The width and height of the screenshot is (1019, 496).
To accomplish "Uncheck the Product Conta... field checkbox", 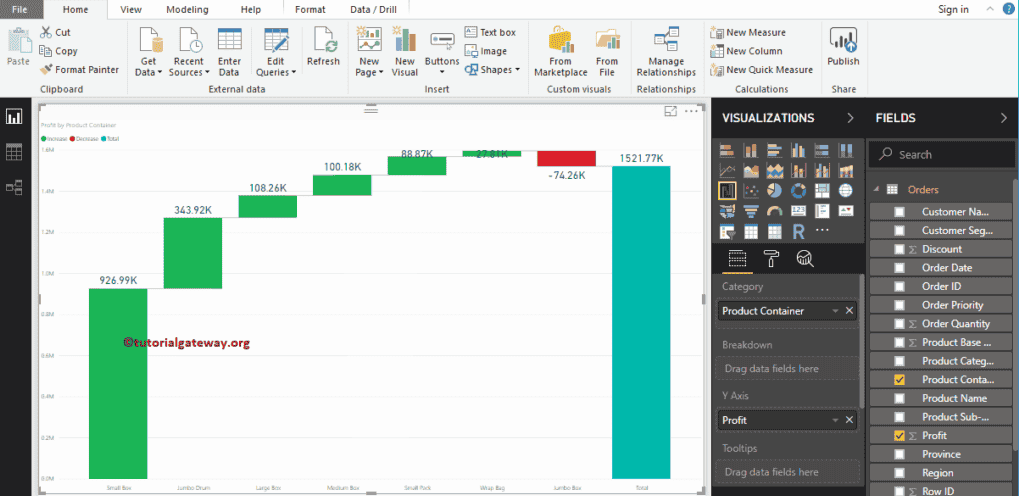I will click(x=899, y=380).
